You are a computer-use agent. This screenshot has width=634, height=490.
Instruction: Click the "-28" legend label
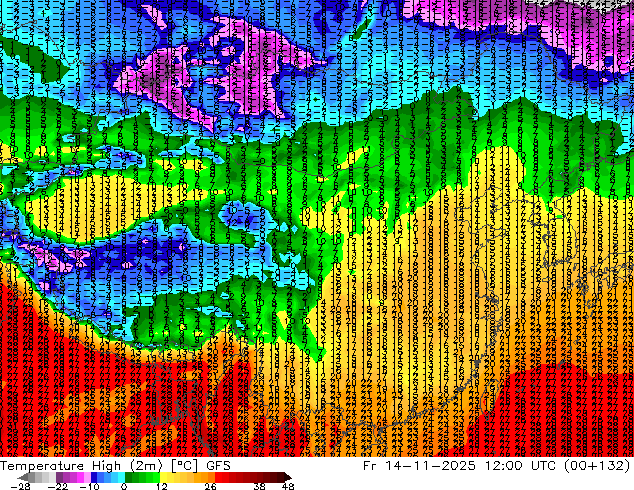(x=20, y=486)
